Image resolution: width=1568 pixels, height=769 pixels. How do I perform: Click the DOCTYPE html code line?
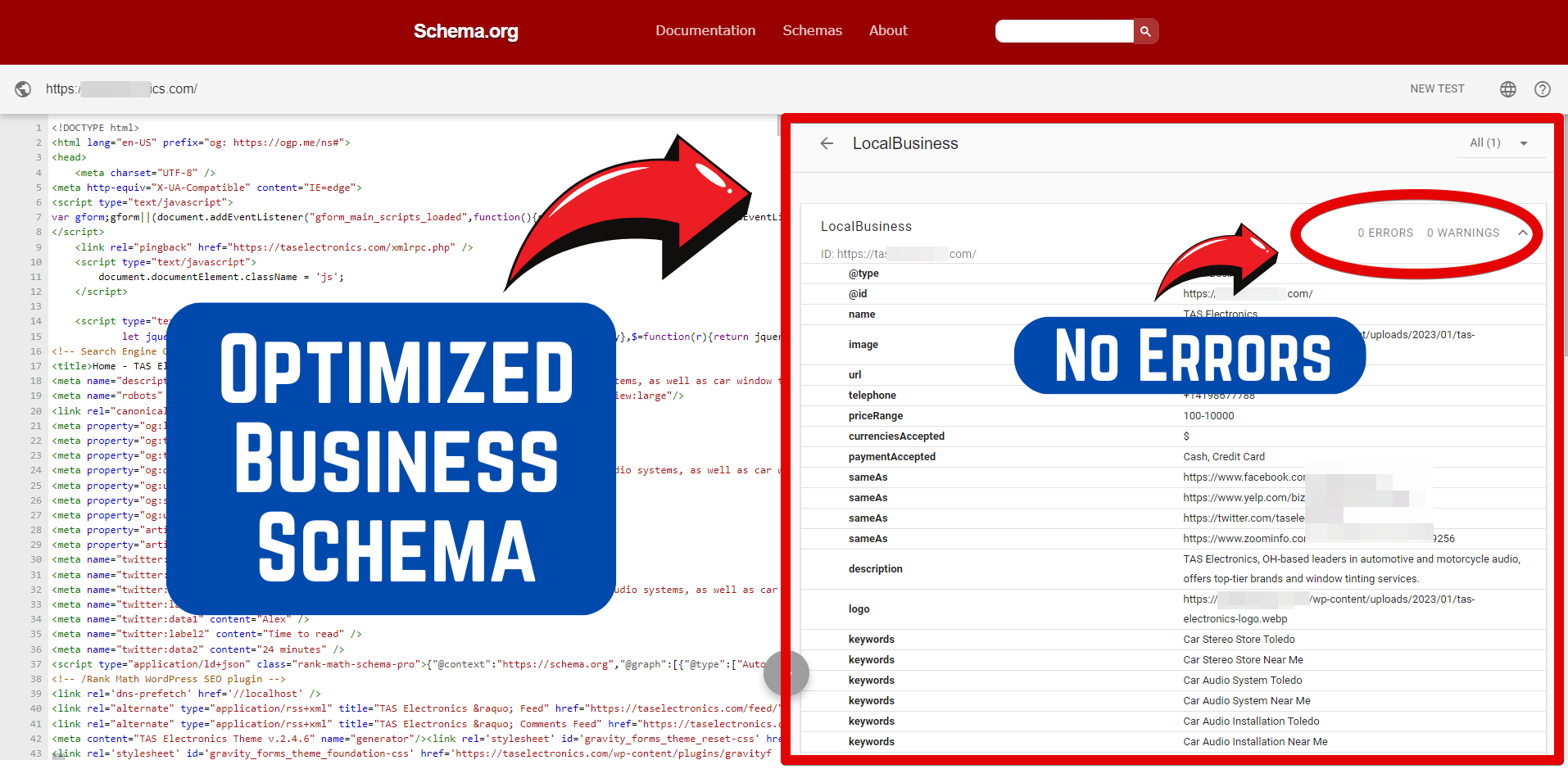tap(95, 128)
